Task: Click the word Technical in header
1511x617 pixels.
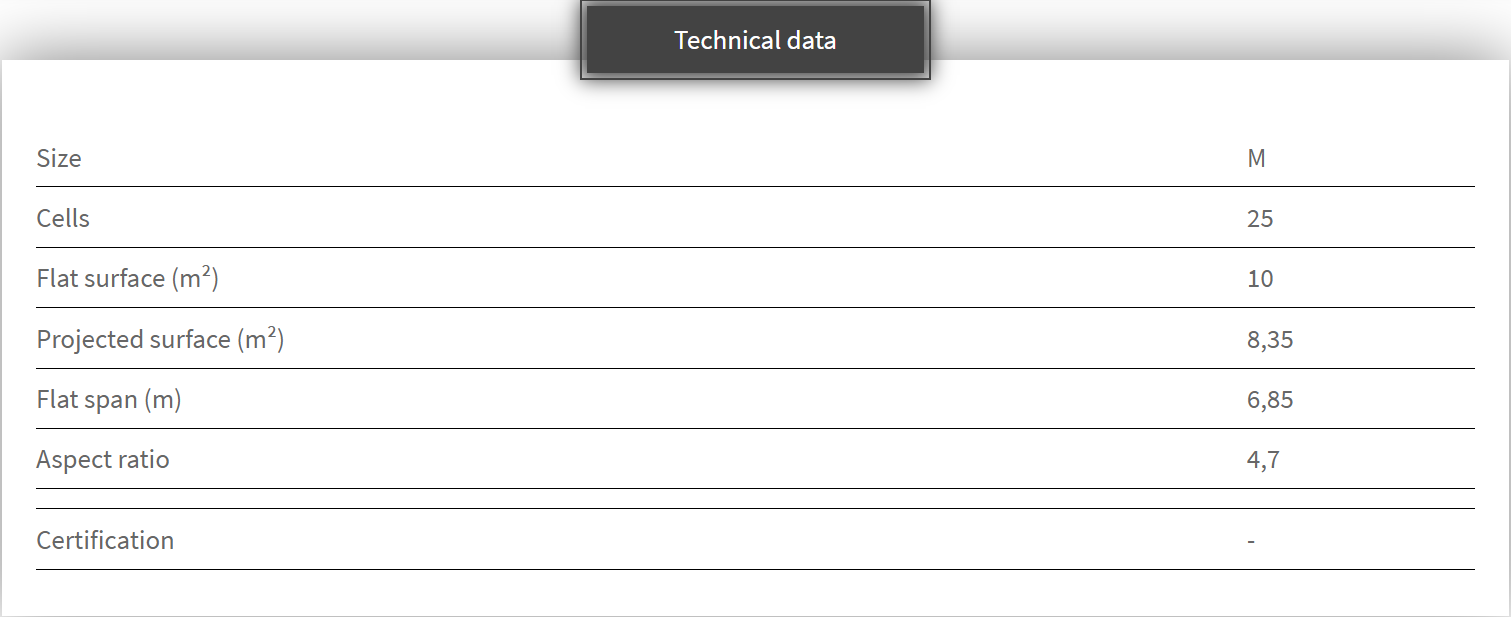Action: 726,40
